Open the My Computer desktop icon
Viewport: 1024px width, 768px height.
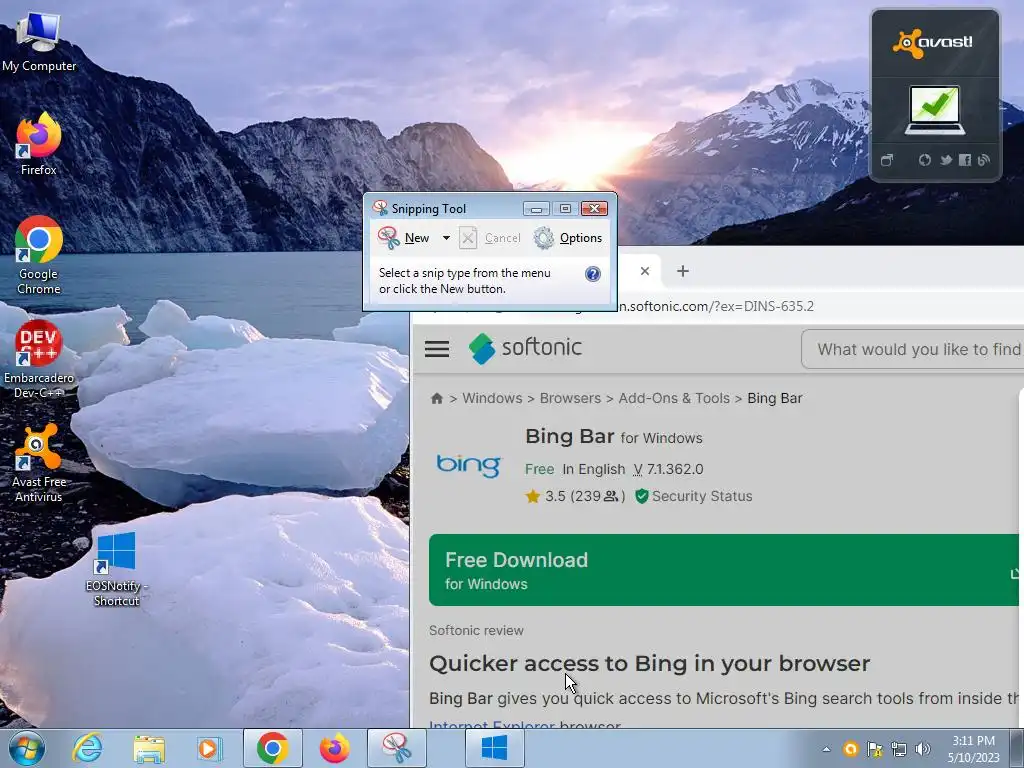[39, 42]
